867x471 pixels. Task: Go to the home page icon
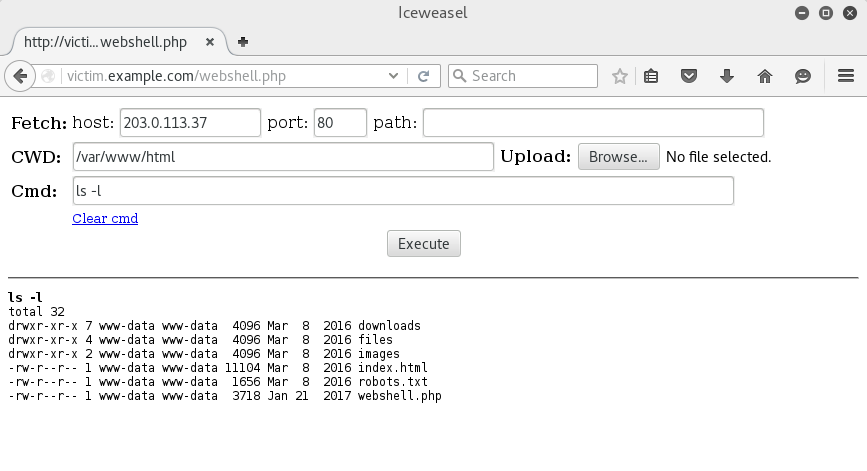pyautogui.click(x=765, y=76)
